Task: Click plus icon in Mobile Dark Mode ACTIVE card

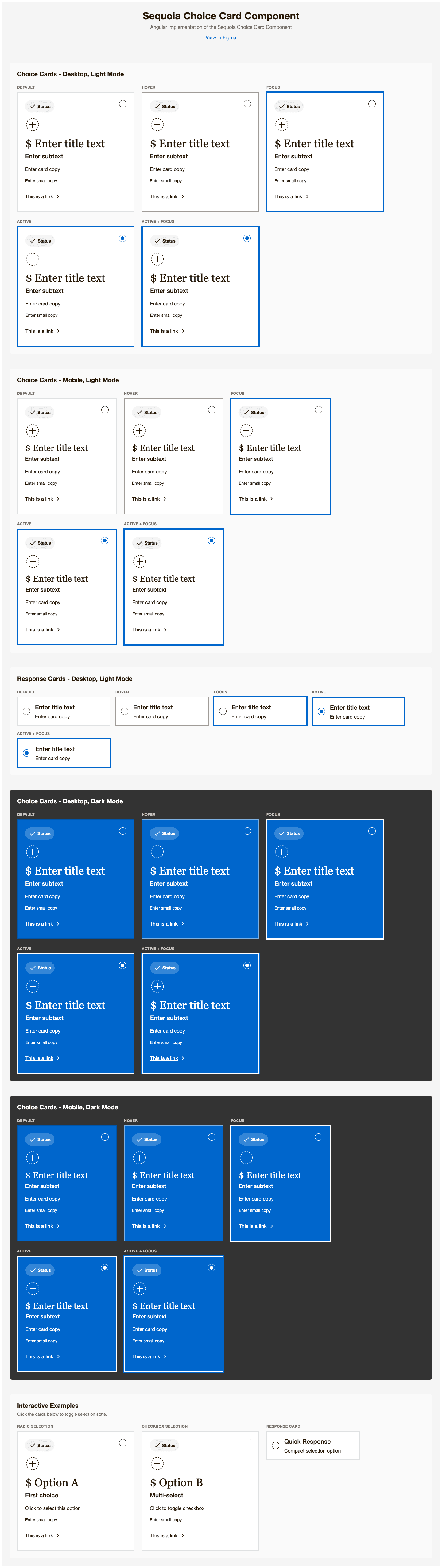Action: [33, 1289]
